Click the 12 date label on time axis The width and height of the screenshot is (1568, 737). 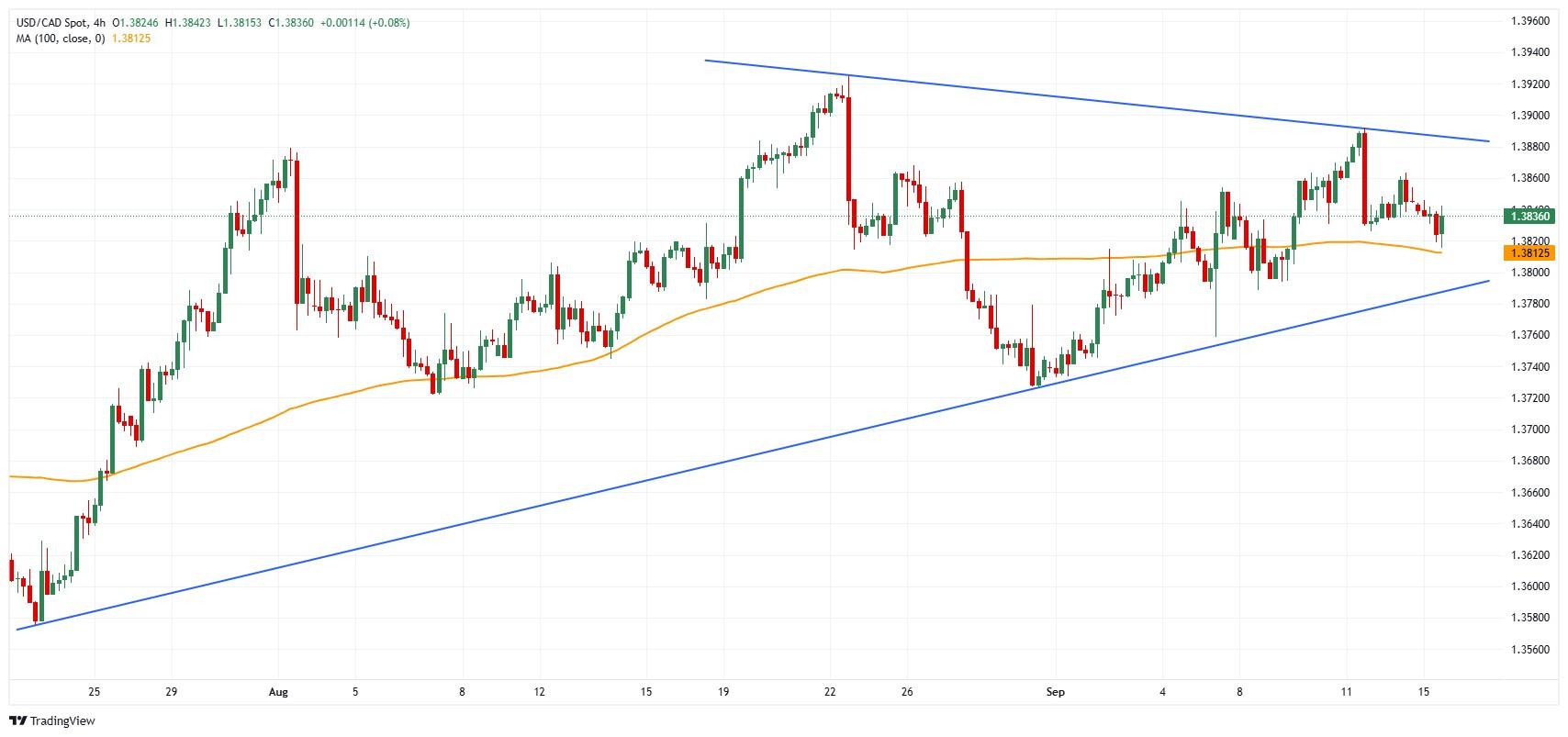(540, 692)
